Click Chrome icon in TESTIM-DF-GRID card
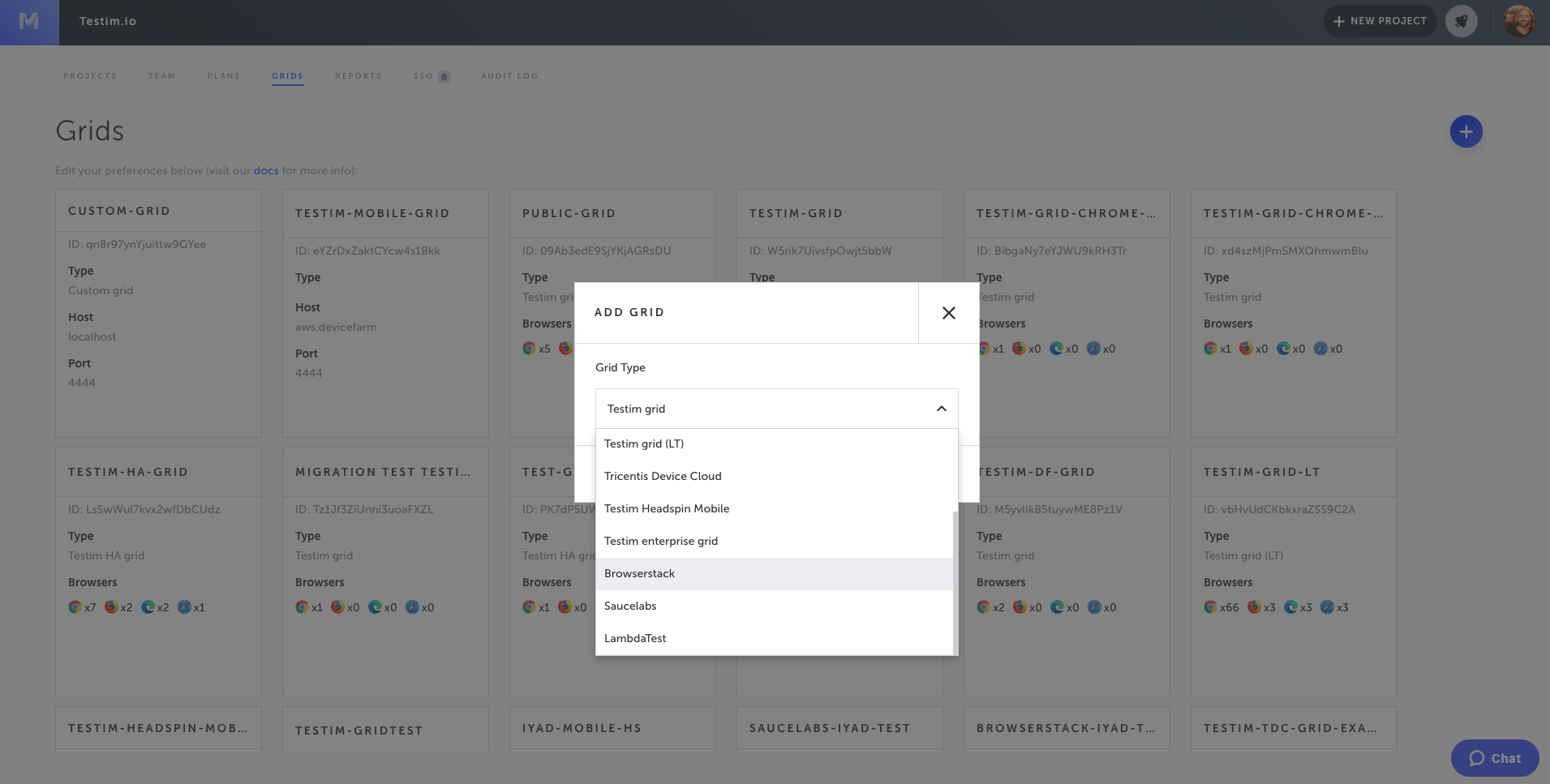1550x784 pixels. click(983, 606)
